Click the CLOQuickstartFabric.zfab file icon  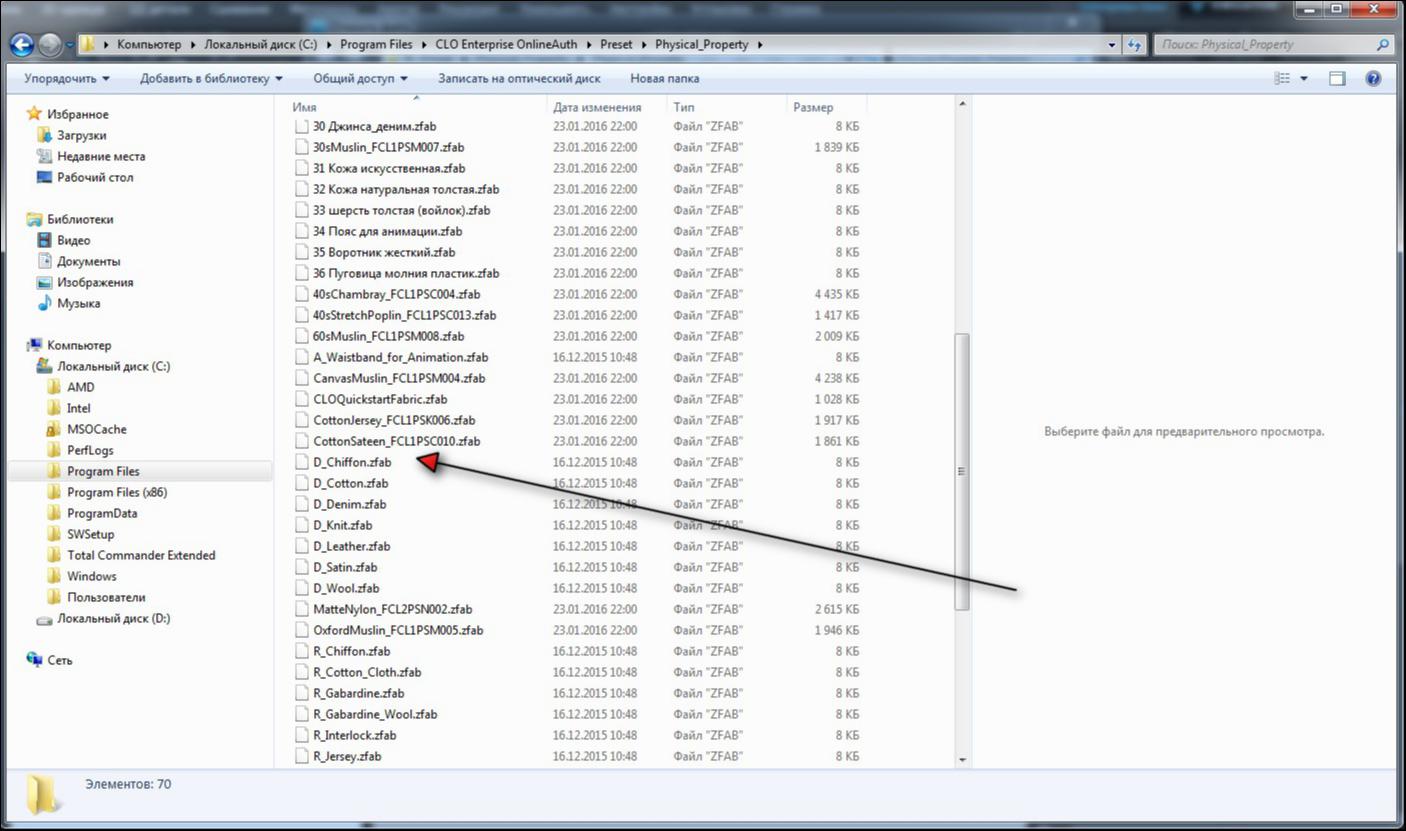(302, 399)
